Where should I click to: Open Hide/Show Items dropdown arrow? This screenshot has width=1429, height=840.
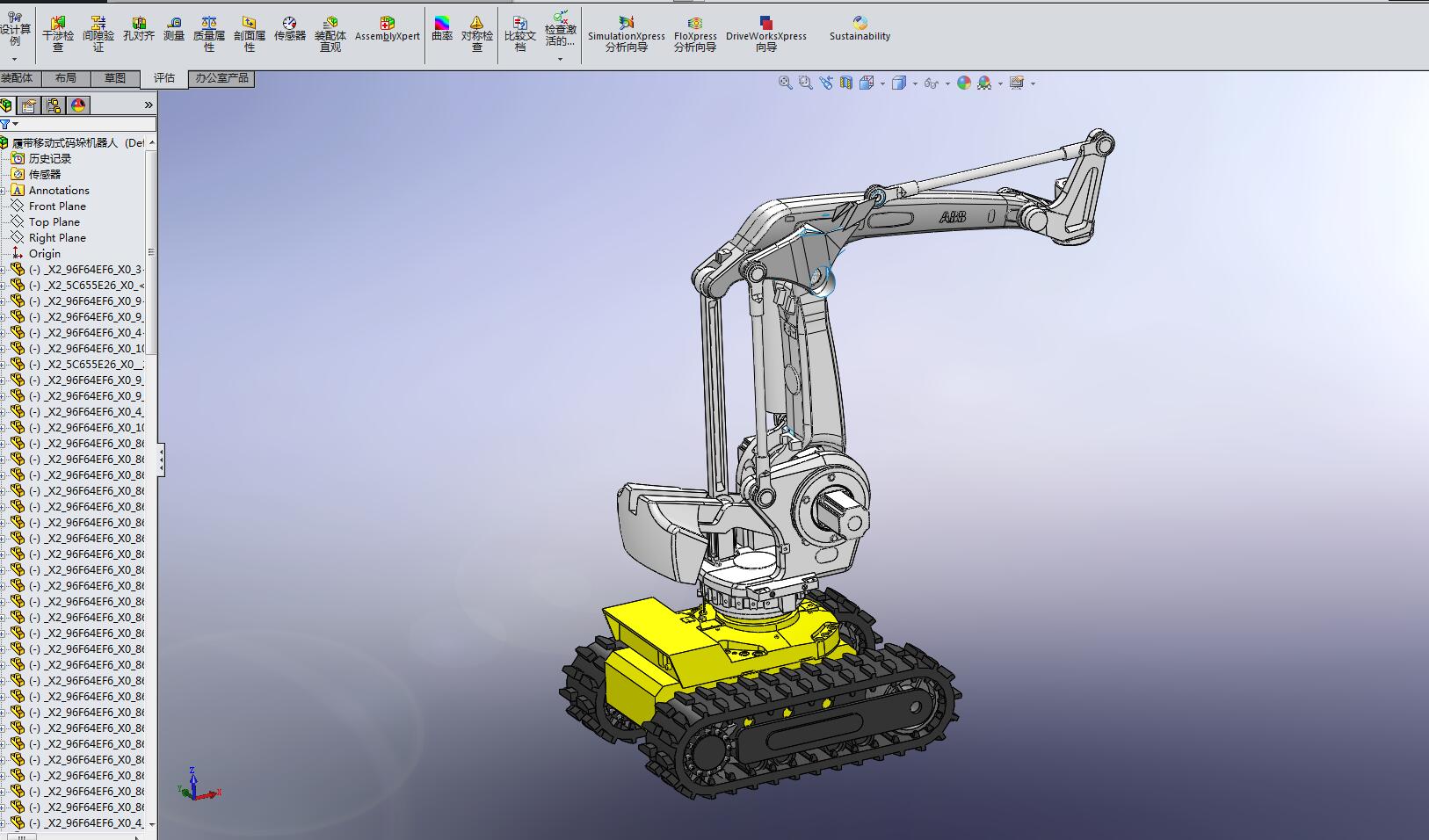tap(947, 83)
